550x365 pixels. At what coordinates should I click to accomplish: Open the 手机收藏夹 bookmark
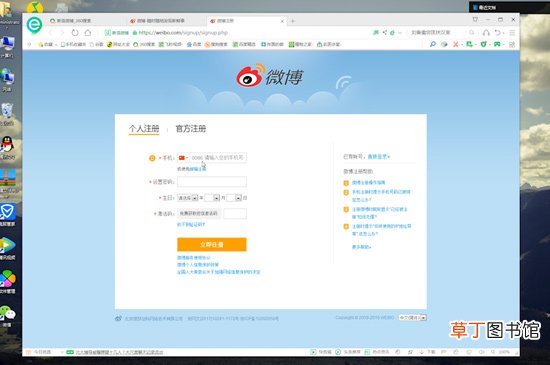coord(73,45)
